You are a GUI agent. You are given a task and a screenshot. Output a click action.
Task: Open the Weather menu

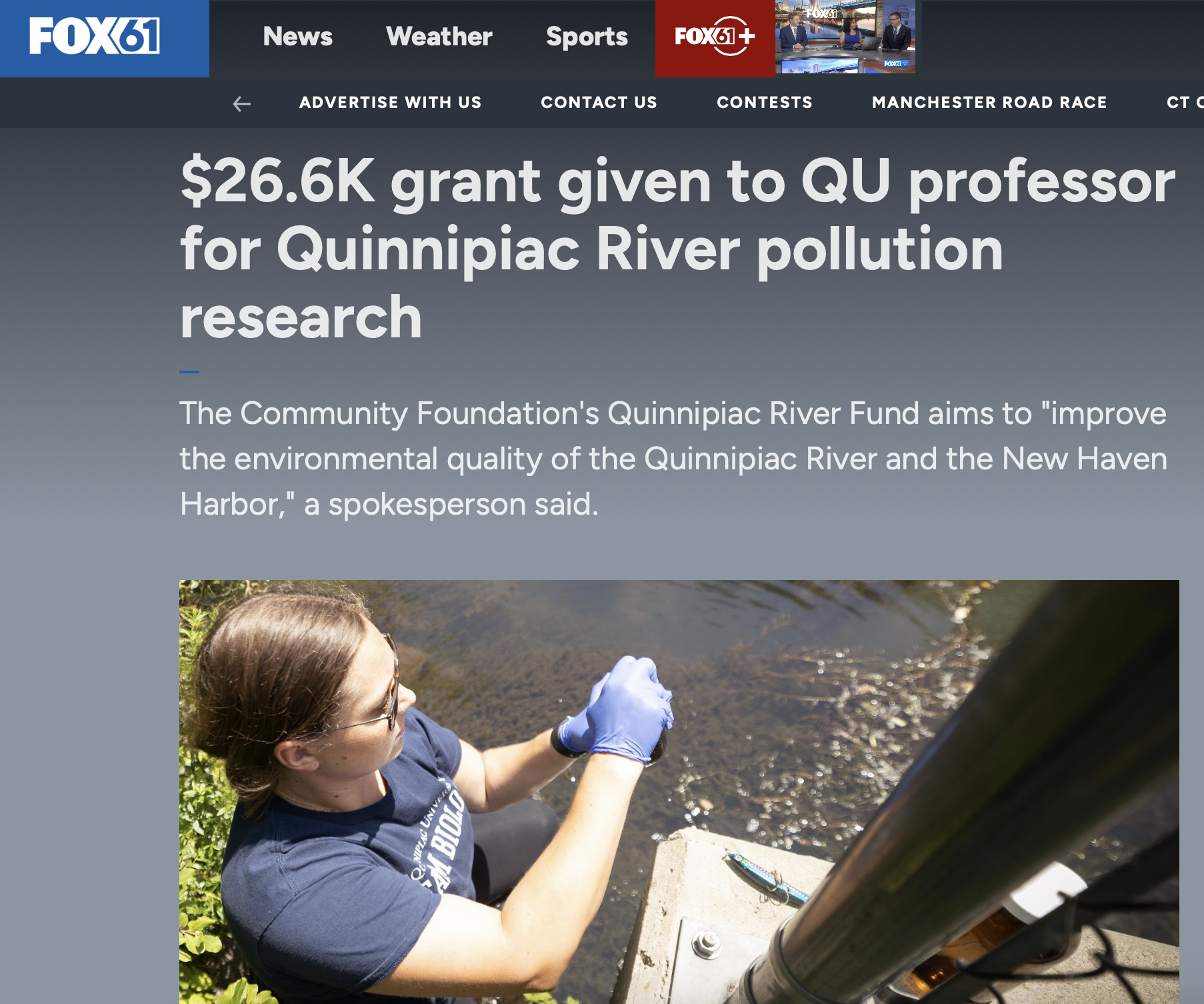click(439, 37)
